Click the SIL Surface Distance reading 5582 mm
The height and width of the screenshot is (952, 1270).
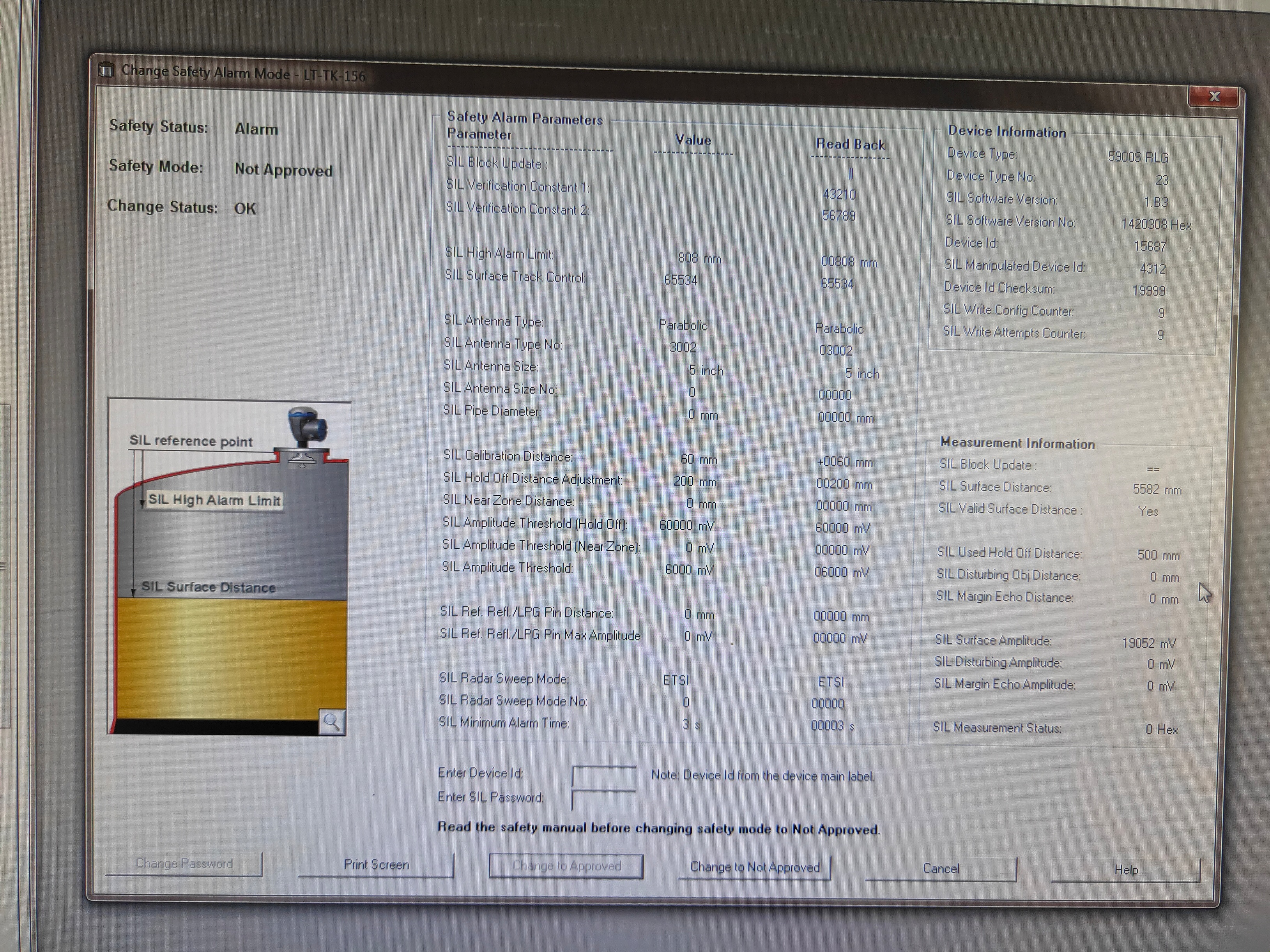pos(1157,489)
